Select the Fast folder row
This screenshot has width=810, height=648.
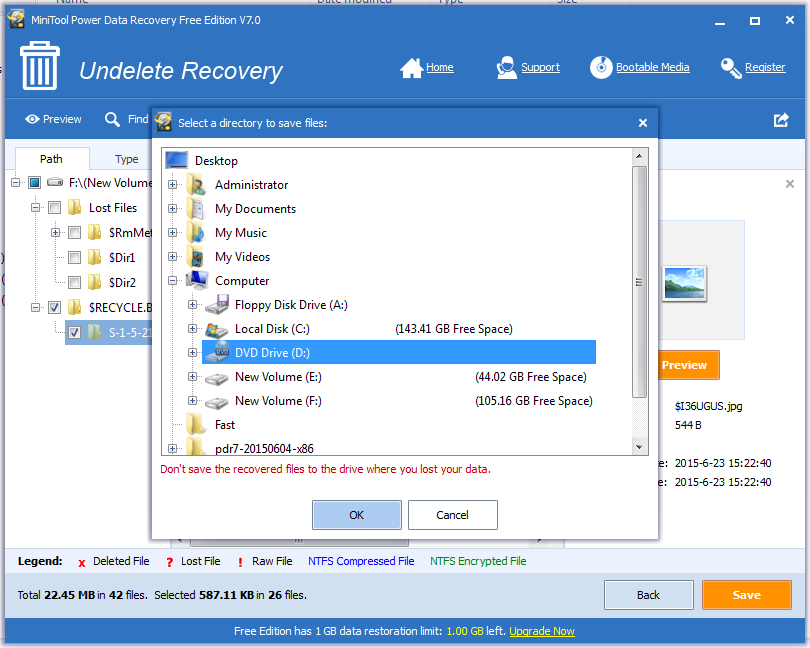tap(225, 425)
